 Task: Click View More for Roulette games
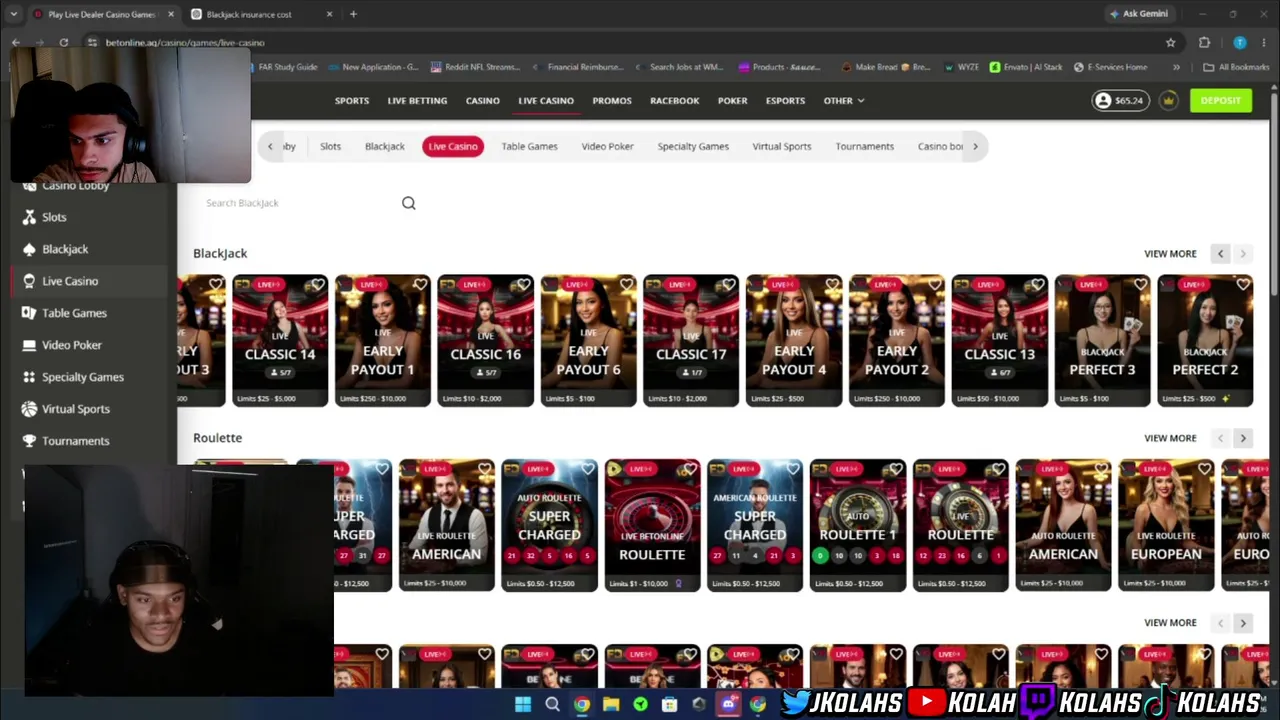pos(1170,438)
